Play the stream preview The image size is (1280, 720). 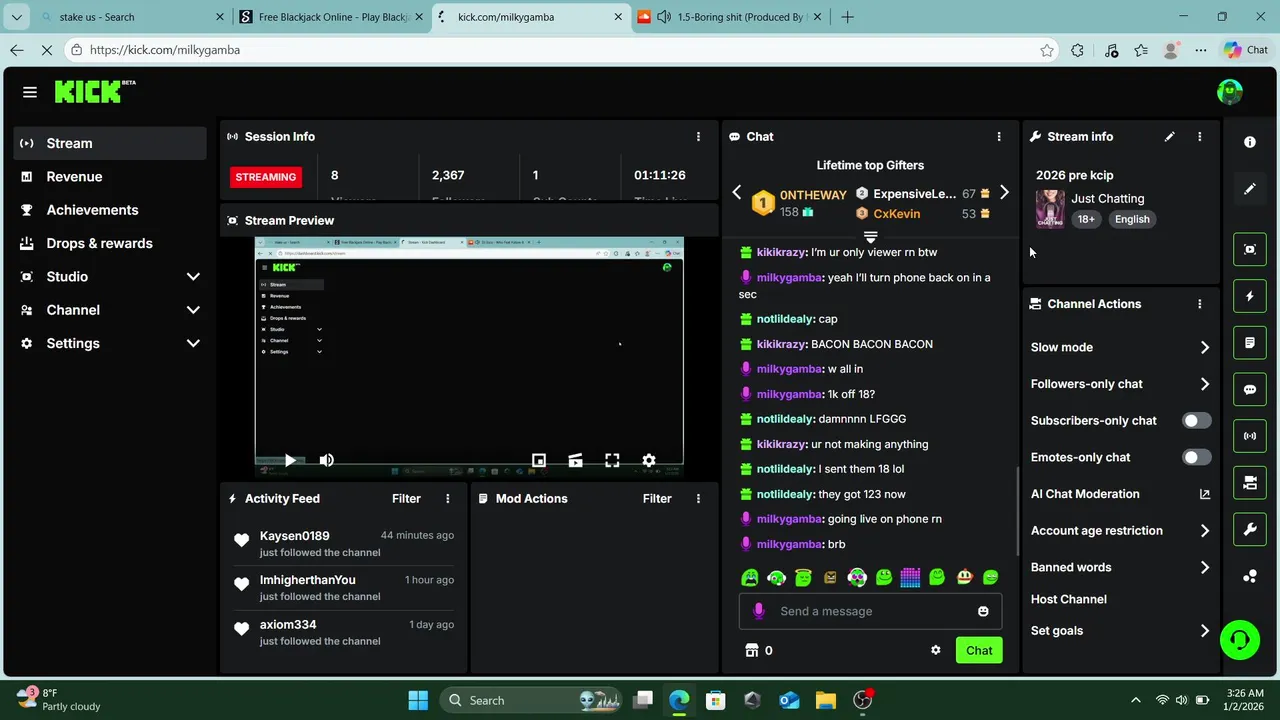[289, 460]
